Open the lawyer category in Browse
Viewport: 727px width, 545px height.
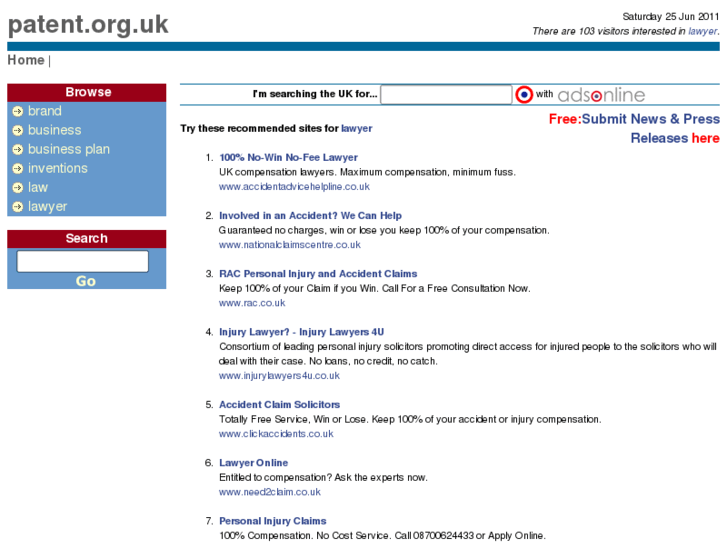click(47, 206)
